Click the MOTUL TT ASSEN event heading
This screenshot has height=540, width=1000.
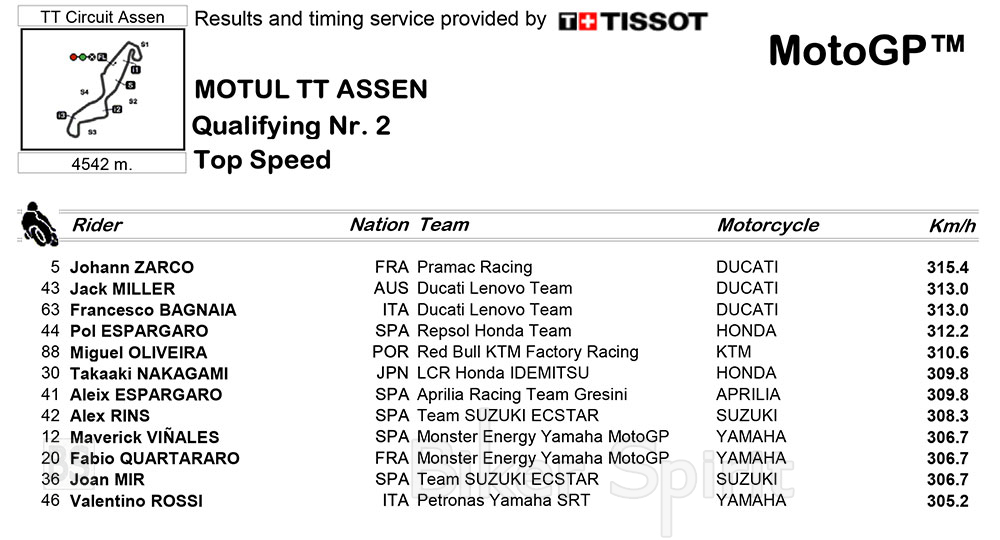click(311, 89)
